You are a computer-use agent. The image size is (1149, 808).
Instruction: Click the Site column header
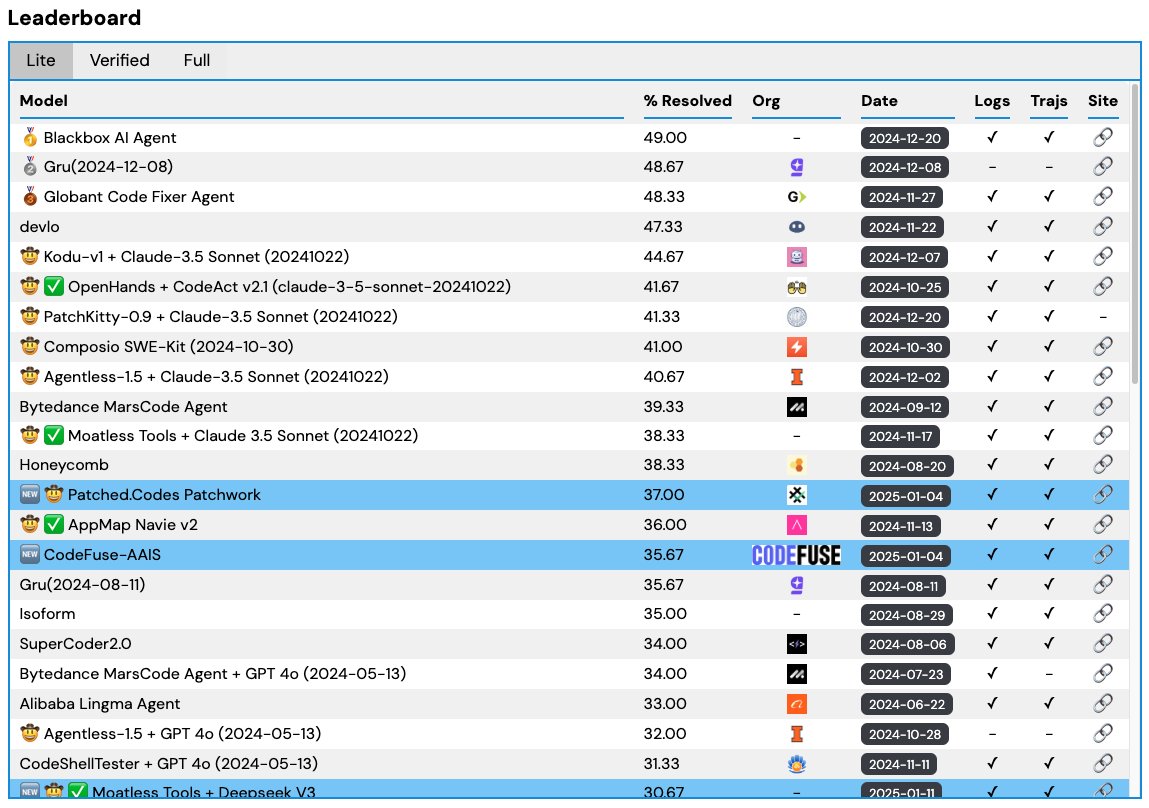[x=1103, y=101]
